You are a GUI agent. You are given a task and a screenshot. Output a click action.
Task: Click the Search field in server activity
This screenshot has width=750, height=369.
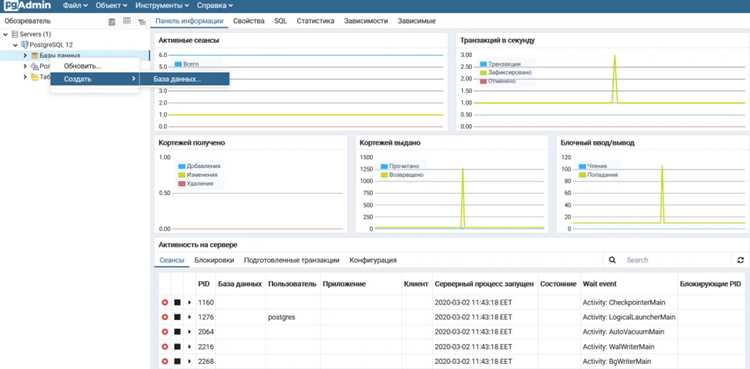677,260
